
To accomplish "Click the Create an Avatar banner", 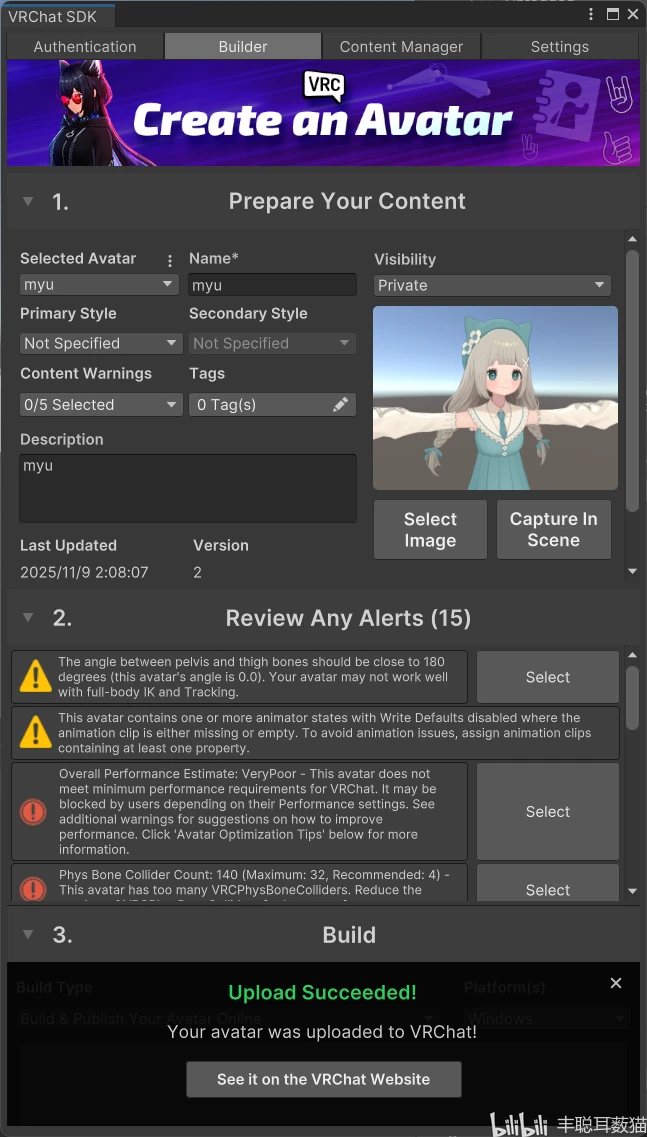I will [324, 113].
